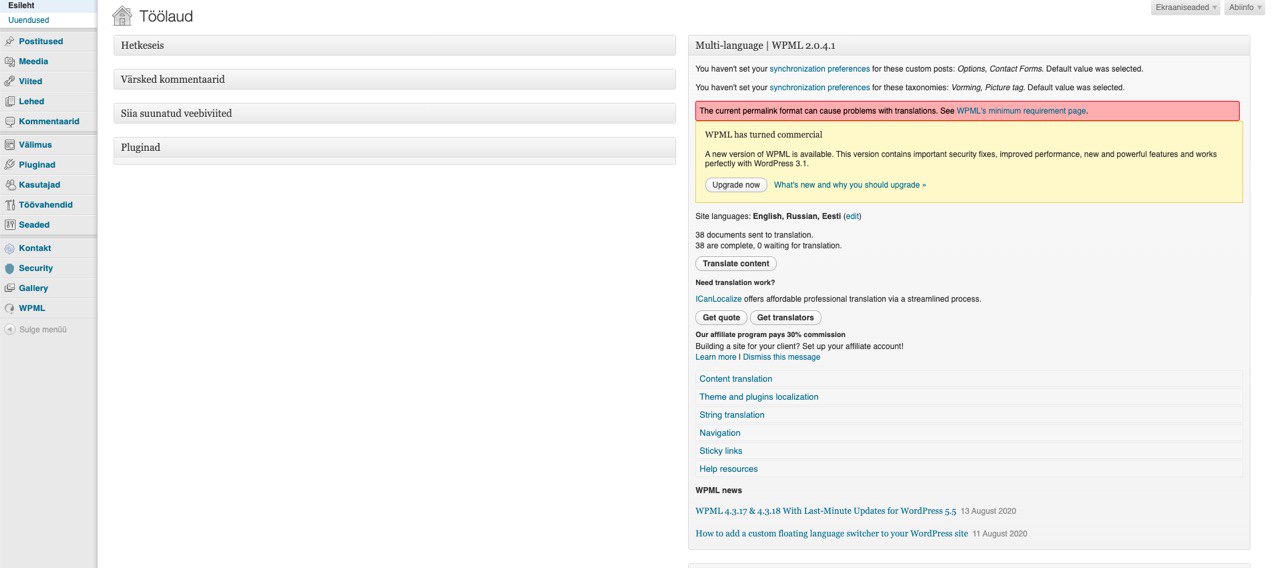The width and height of the screenshot is (1280, 568).
Task: Open the Kommentaarid menu
Action: (49, 121)
